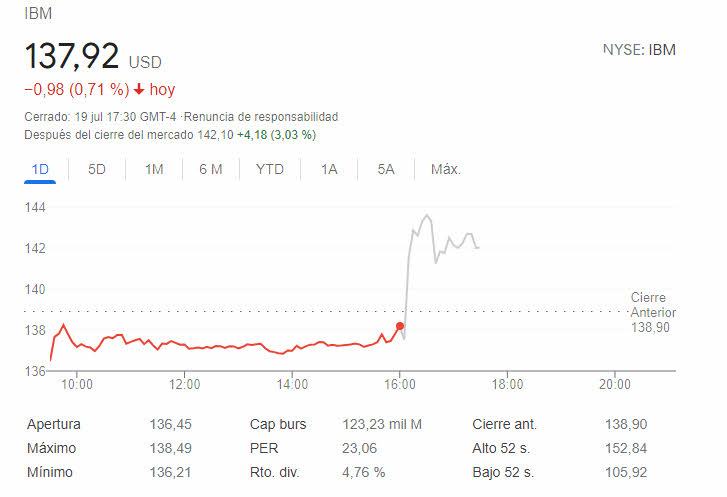
Task: Select the YTD range tab
Action: click(x=270, y=169)
